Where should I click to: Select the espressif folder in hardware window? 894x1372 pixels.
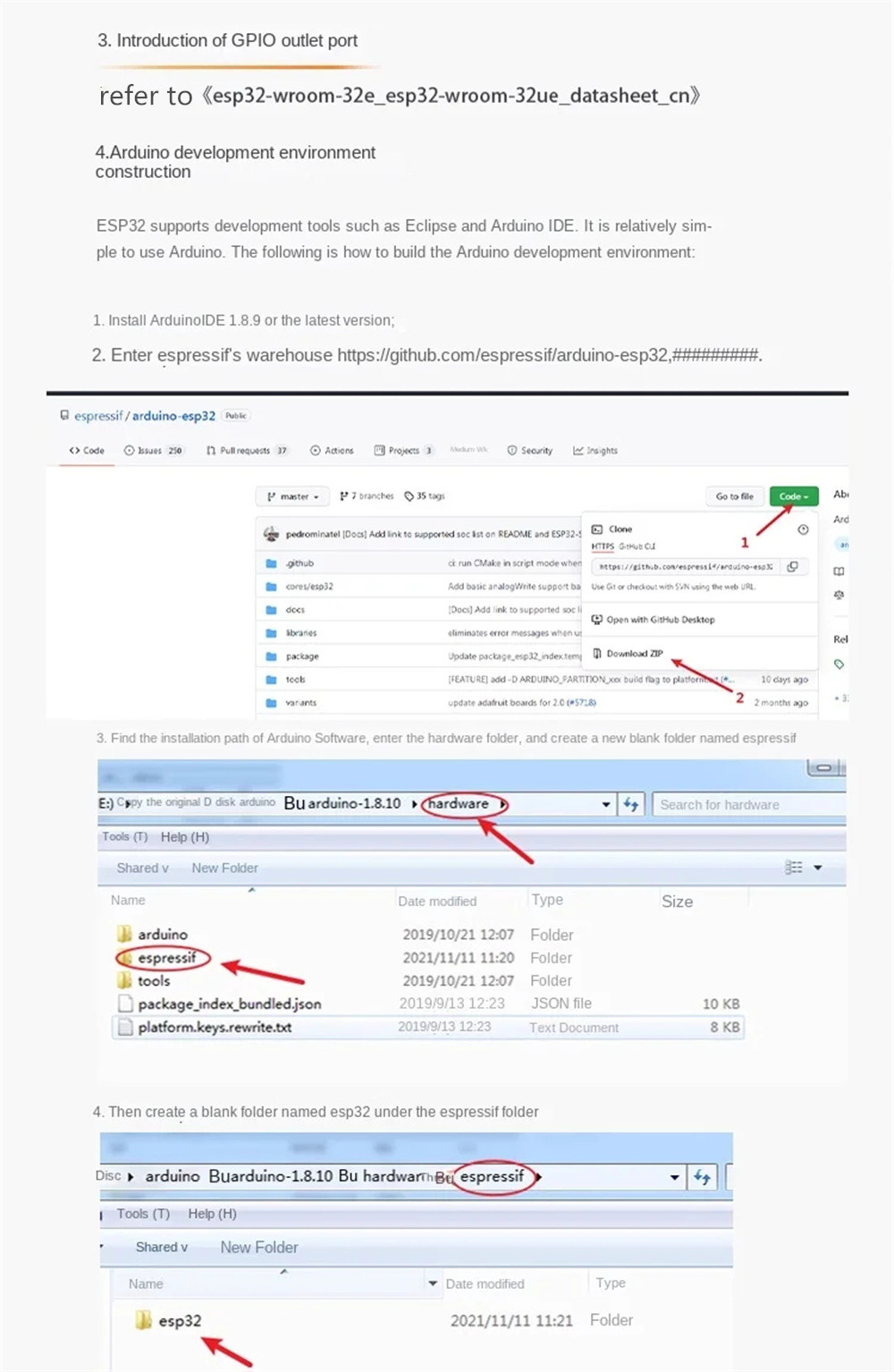click(x=167, y=958)
